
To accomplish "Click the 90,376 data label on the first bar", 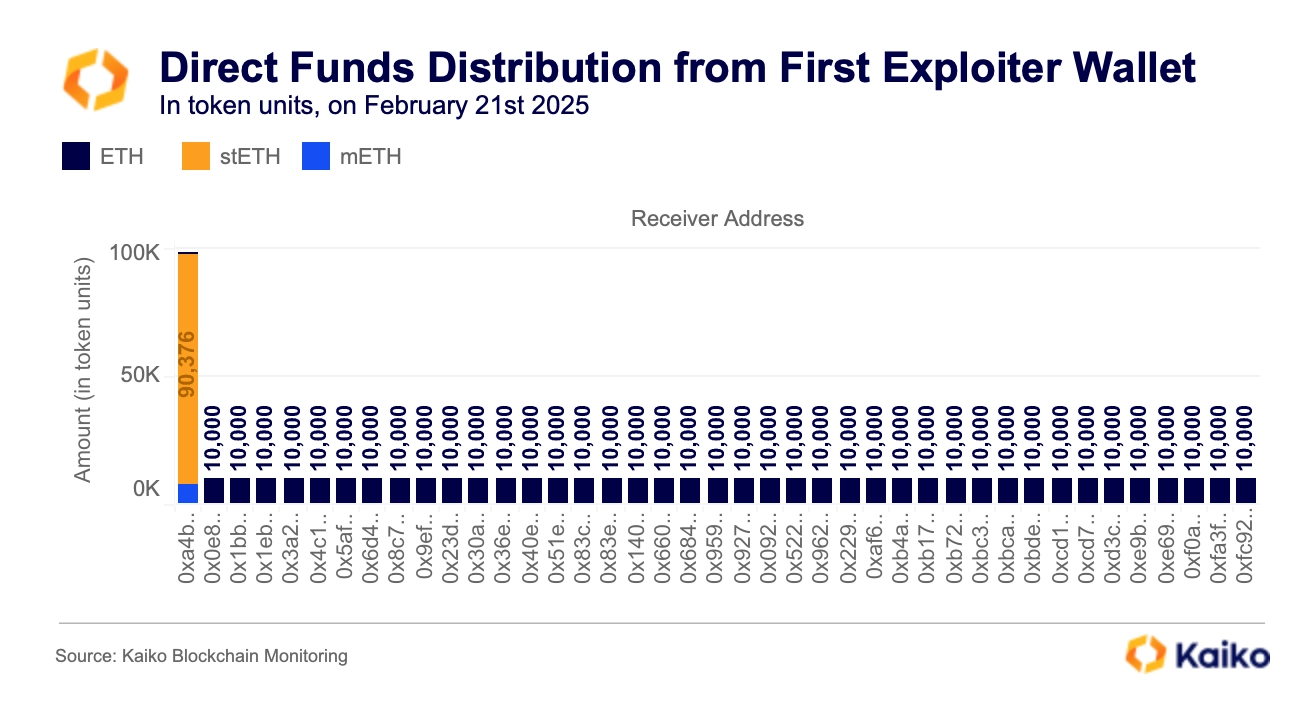I will point(187,364).
